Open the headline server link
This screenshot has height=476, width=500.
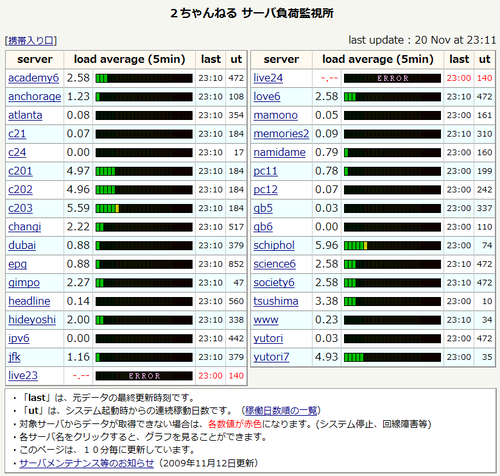[x=29, y=301]
